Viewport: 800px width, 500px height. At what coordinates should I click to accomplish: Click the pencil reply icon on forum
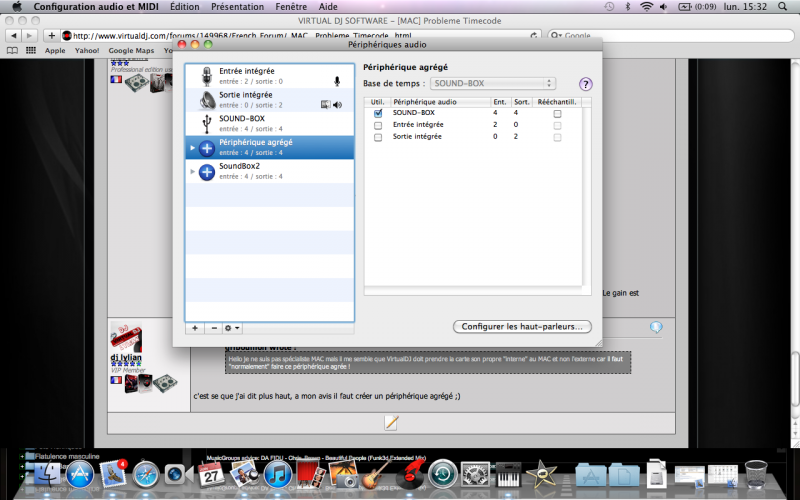coord(391,422)
